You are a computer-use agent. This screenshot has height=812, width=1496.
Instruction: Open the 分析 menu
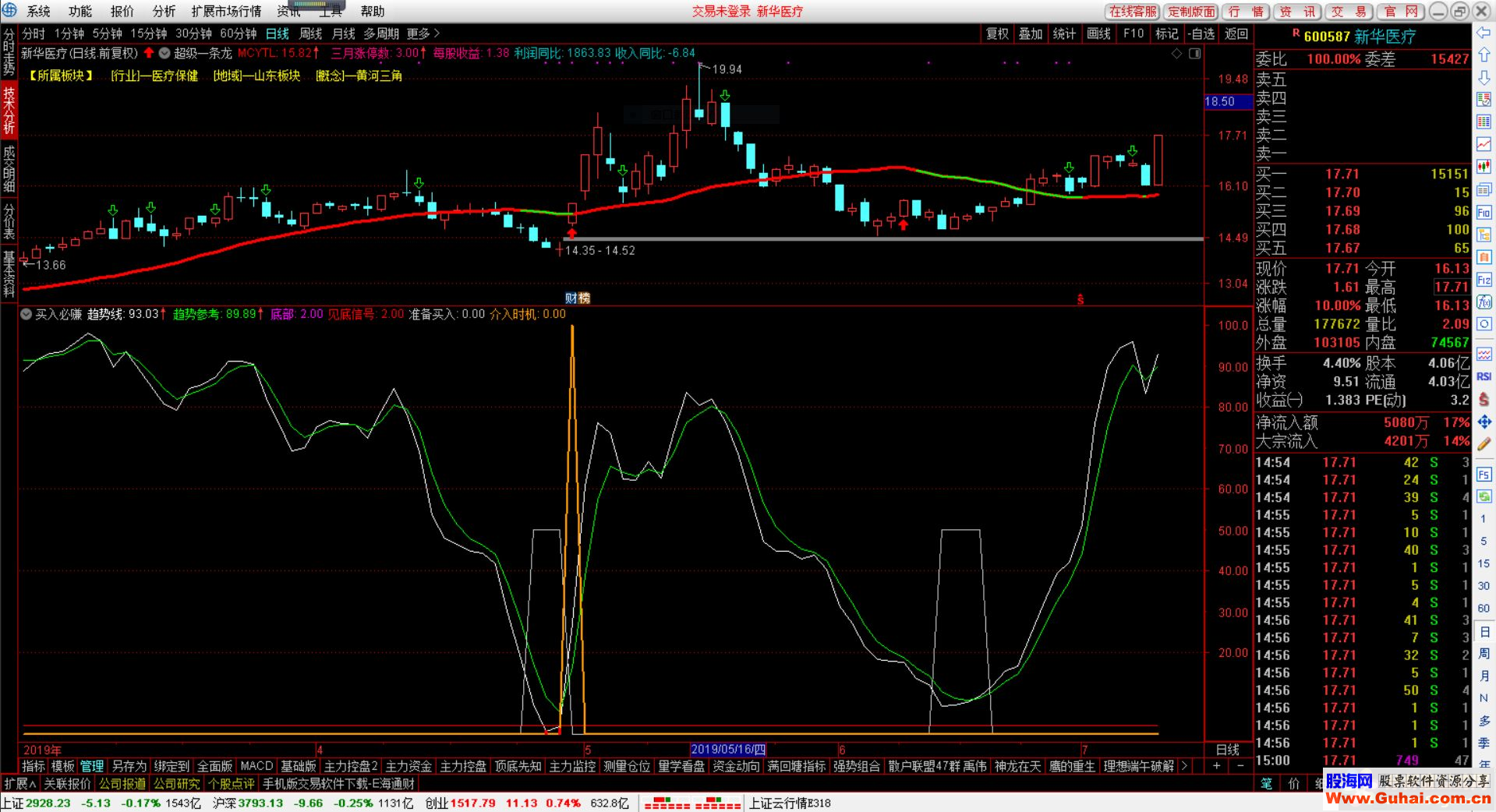[164, 11]
